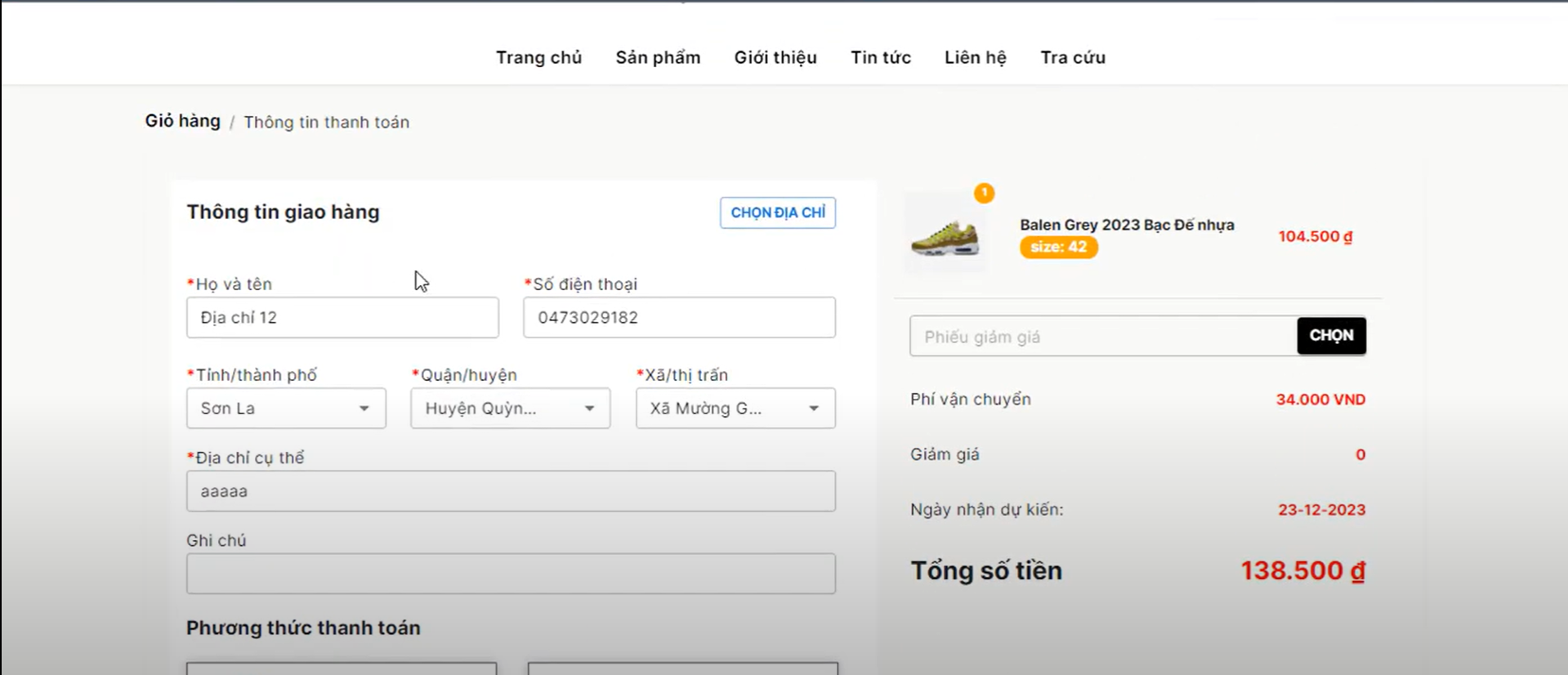Select Giới thiệu in the navigation

tap(775, 57)
